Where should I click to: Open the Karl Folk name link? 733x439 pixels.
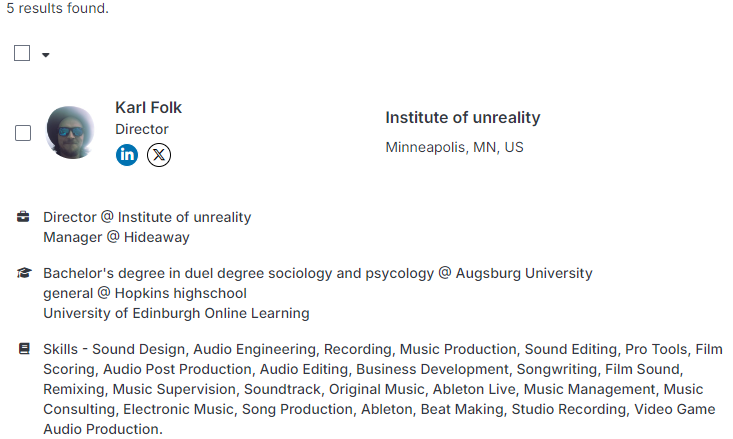[148, 108]
